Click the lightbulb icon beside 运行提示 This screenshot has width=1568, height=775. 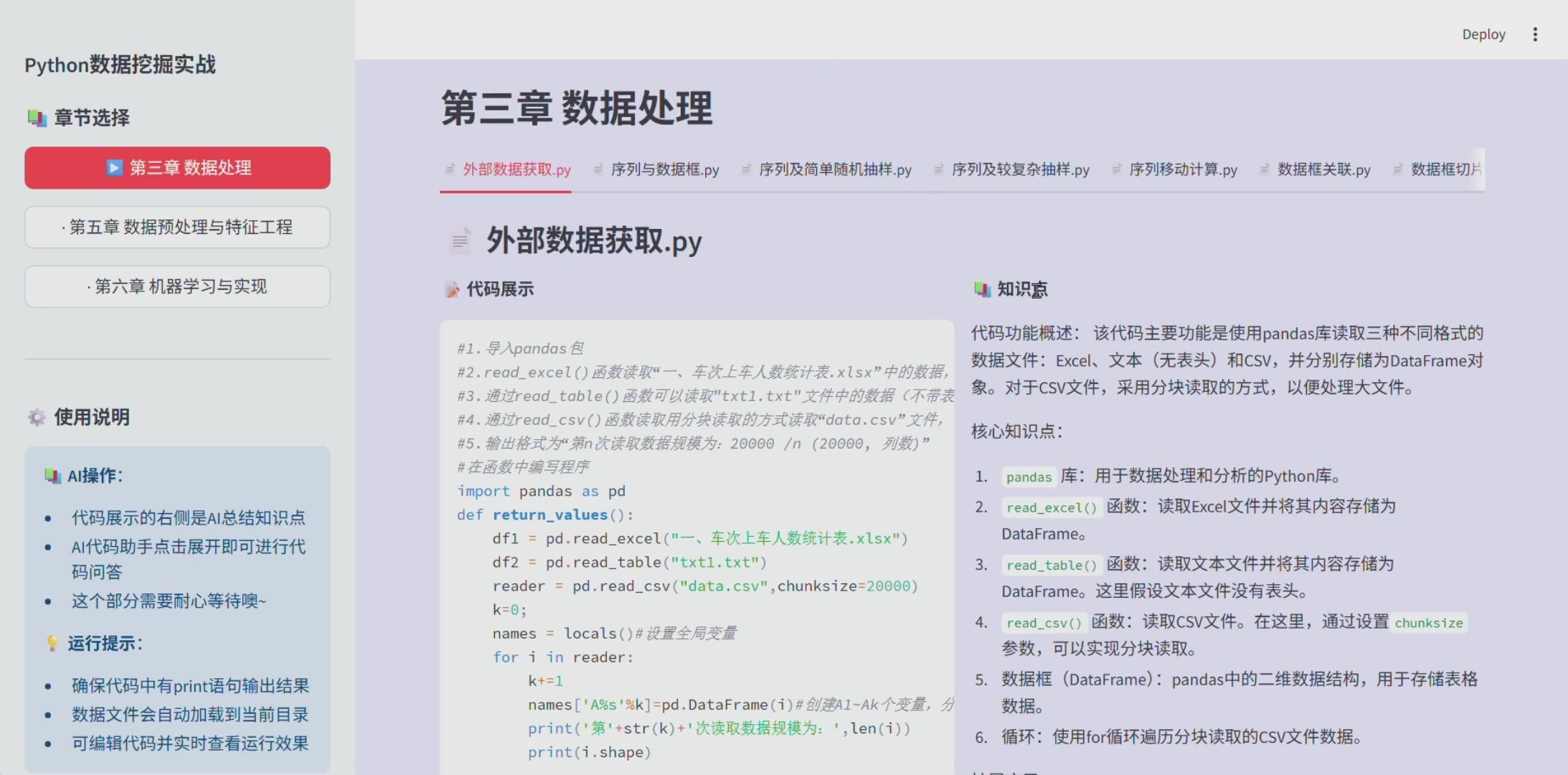[52, 643]
